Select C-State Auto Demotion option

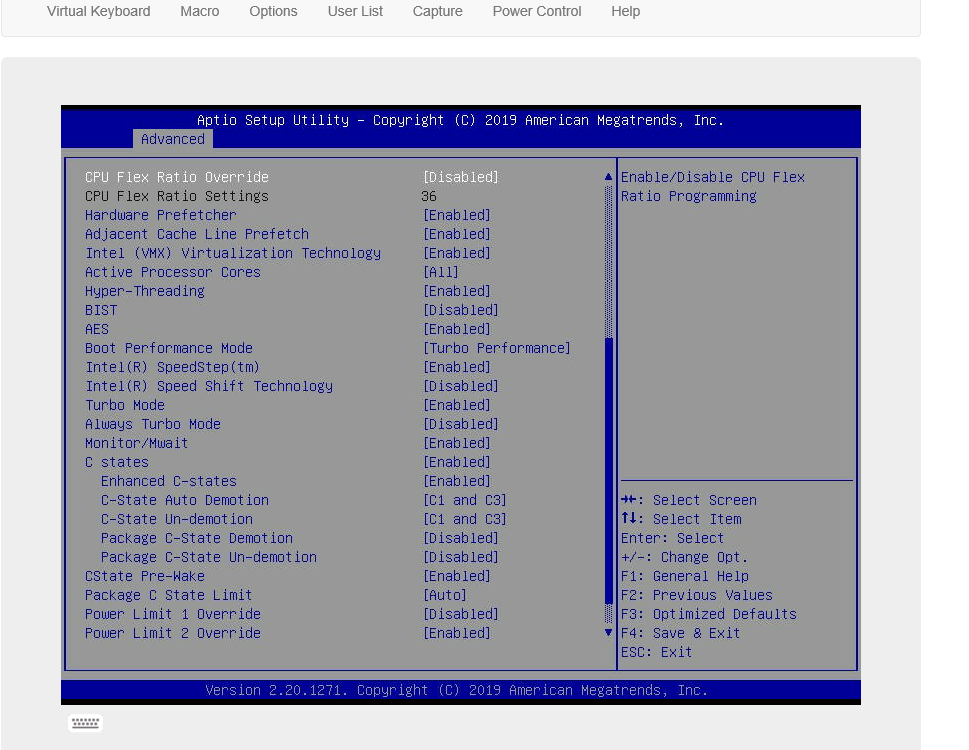(x=185, y=500)
